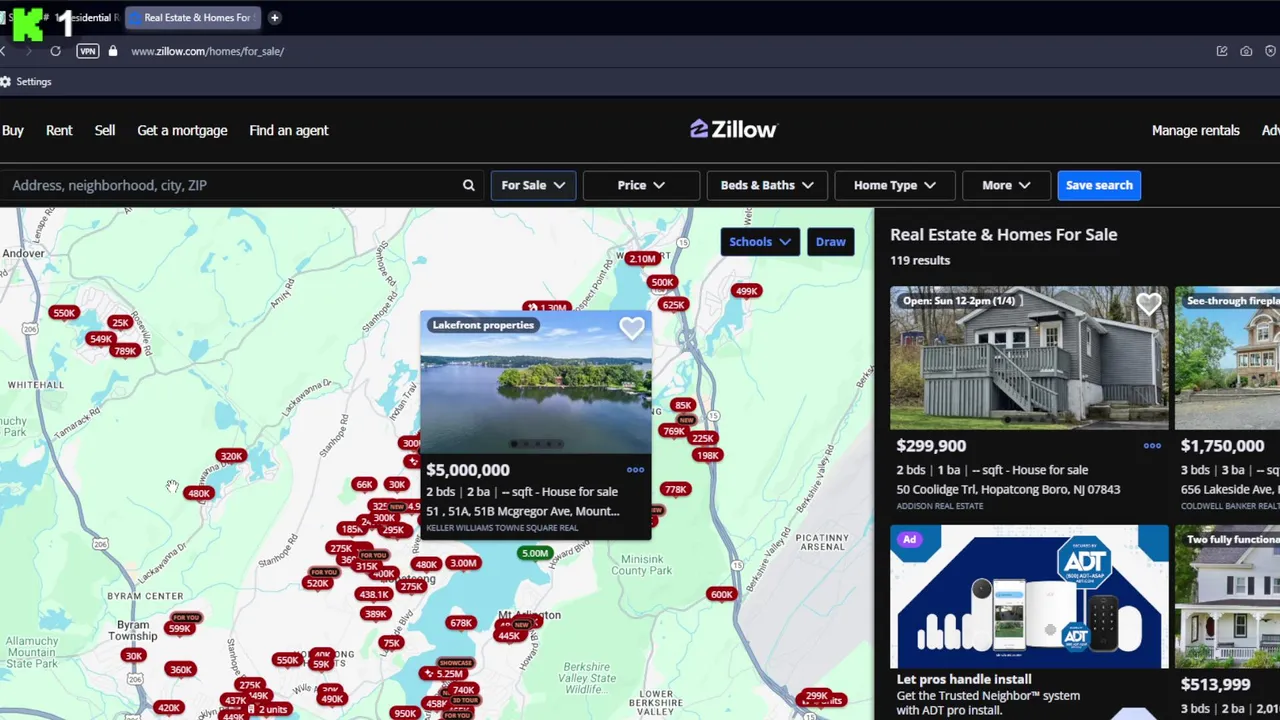Save the $5,000,000 lakefront home heart
The image size is (1280, 720).
point(632,328)
